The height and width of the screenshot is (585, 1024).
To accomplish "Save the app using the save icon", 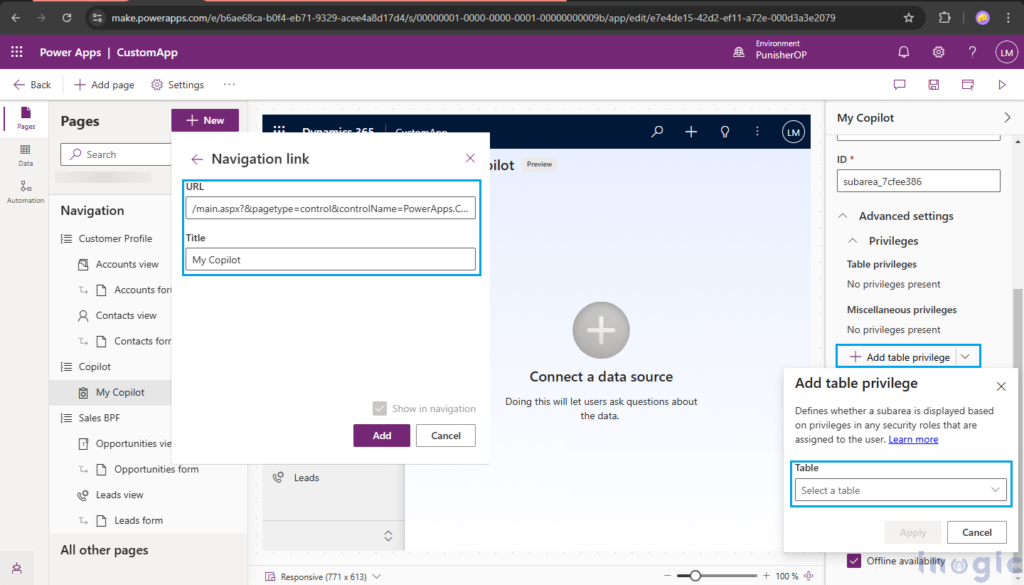I will tap(933, 85).
